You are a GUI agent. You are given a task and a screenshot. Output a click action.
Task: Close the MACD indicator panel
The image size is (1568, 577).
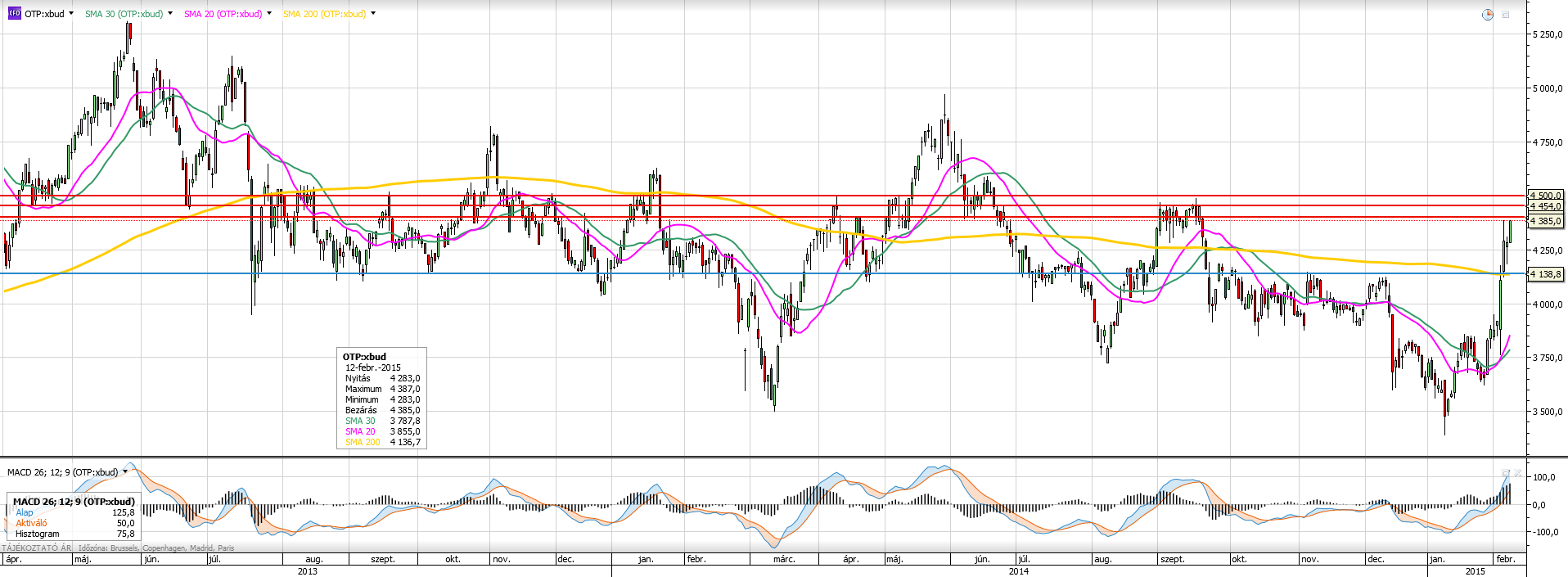1517,472
